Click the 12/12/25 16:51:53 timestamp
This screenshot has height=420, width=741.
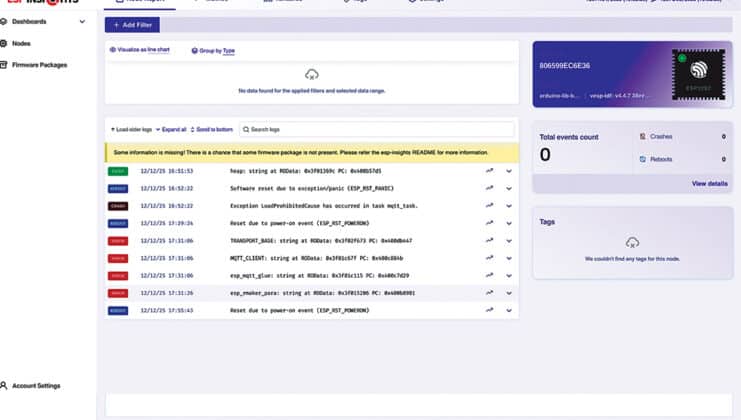point(167,171)
